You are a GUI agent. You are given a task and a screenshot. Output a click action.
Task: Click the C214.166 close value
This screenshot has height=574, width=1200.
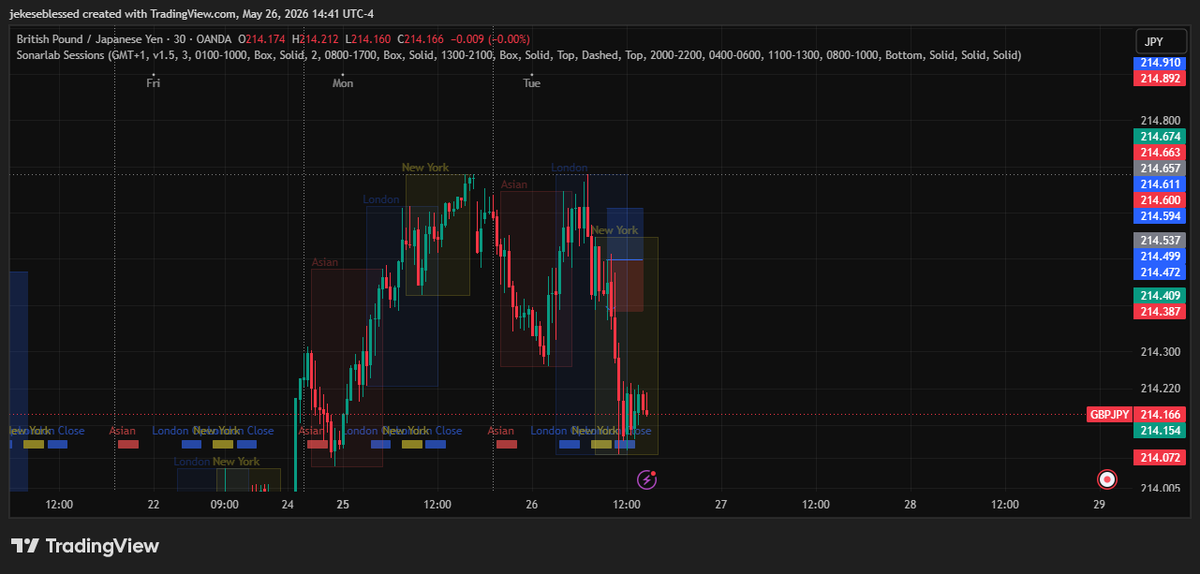(x=419, y=39)
